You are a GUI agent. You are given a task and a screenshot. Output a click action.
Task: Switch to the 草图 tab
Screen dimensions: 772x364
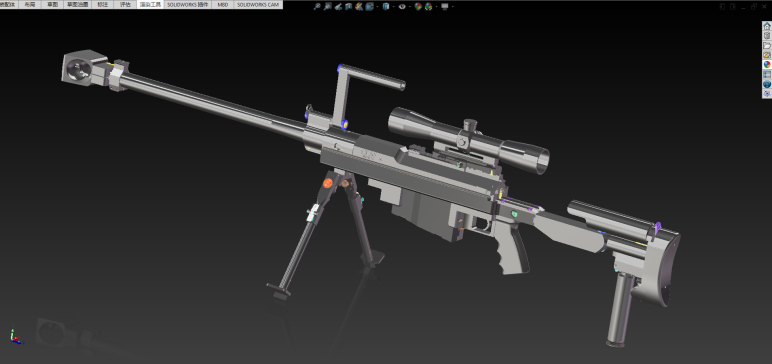[52, 4]
